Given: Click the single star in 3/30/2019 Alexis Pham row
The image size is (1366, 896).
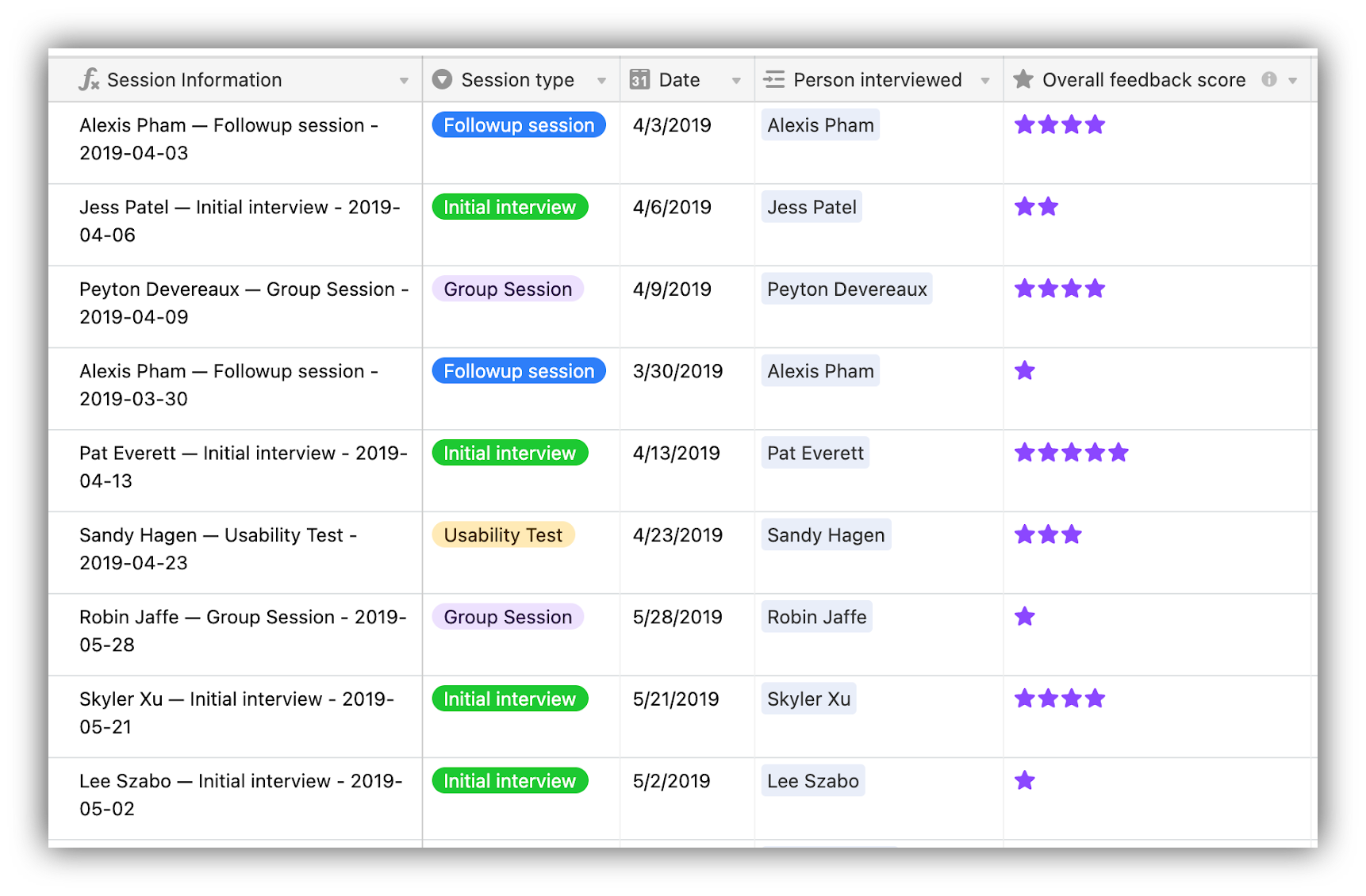Looking at the screenshot, I should tap(1025, 370).
